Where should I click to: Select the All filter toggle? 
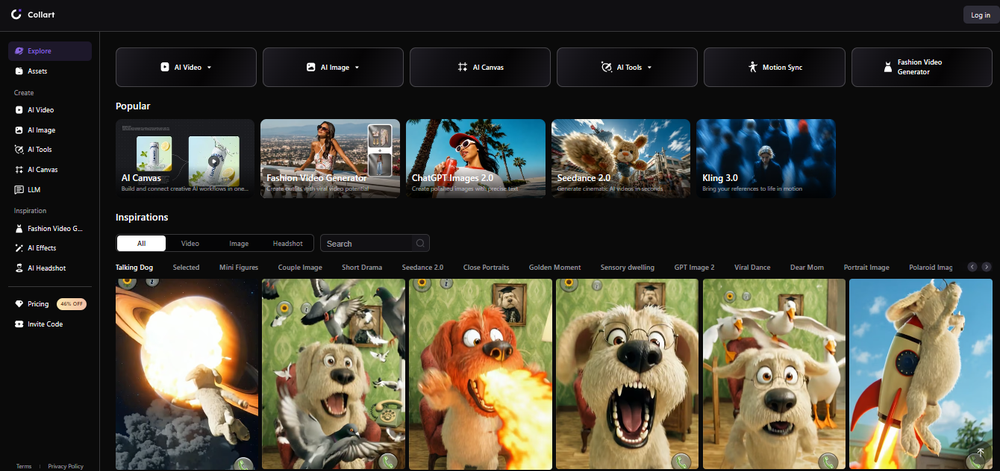click(142, 243)
